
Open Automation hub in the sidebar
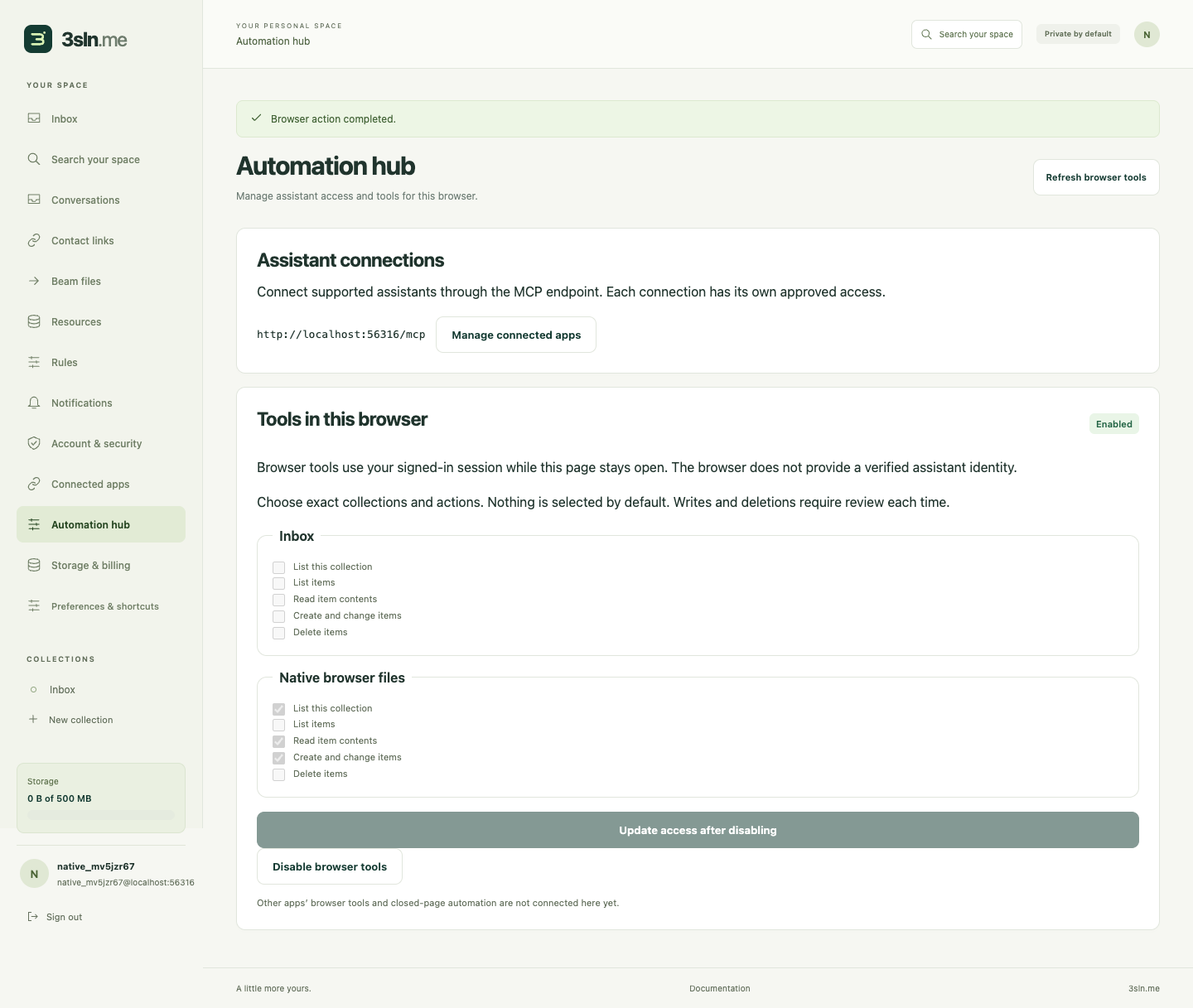pyautogui.click(x=101, y=524)
